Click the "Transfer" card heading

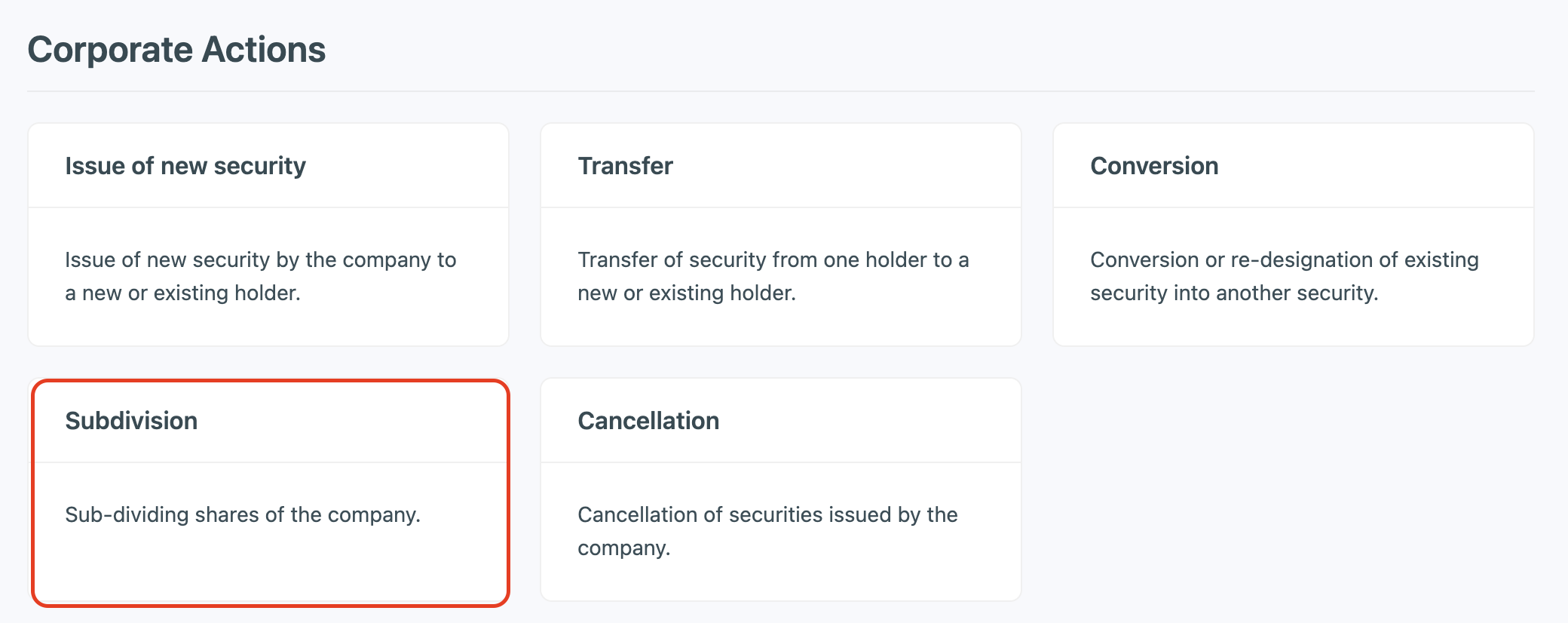625,166
